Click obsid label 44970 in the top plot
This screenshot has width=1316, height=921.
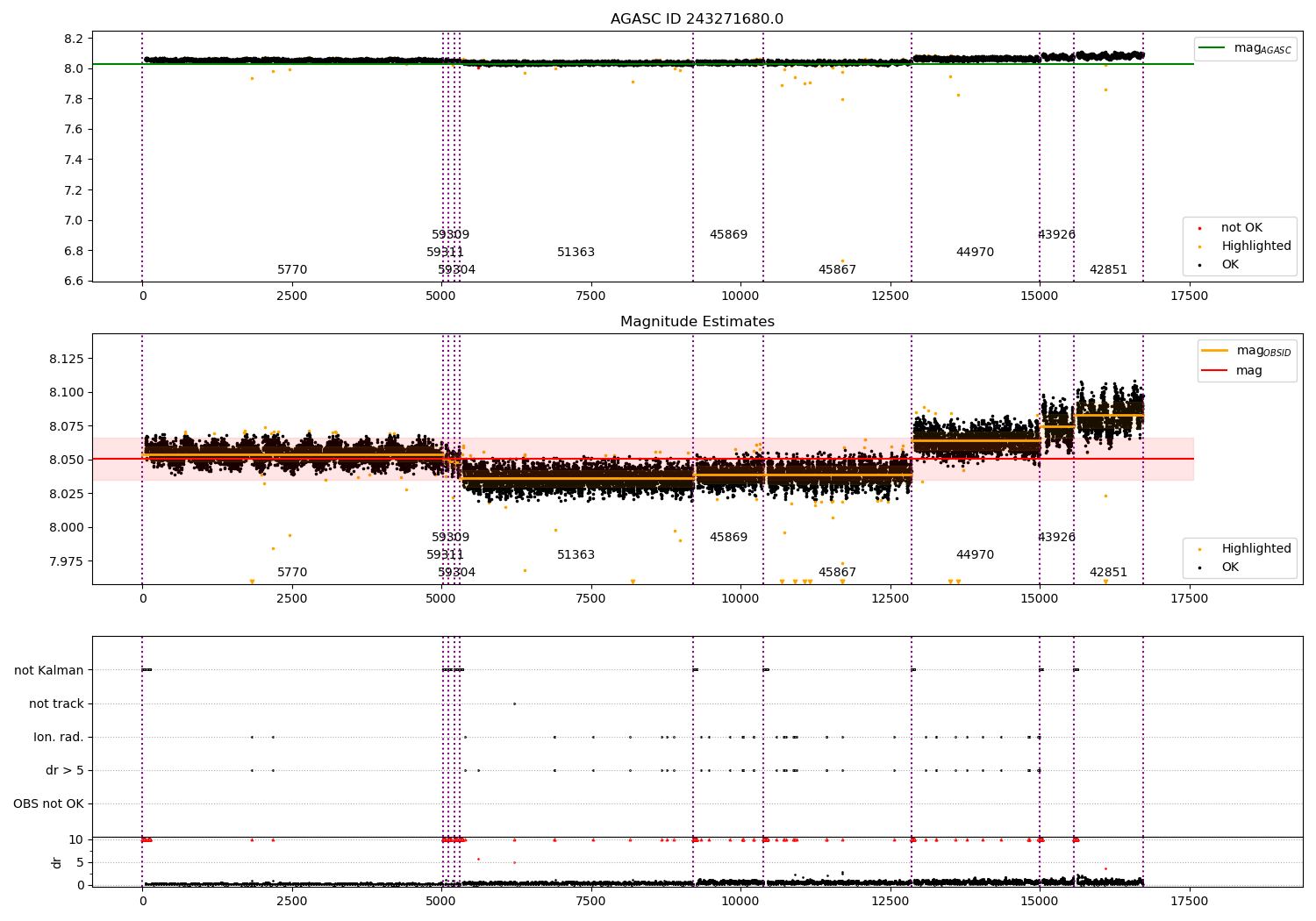(x=975, y=253)
